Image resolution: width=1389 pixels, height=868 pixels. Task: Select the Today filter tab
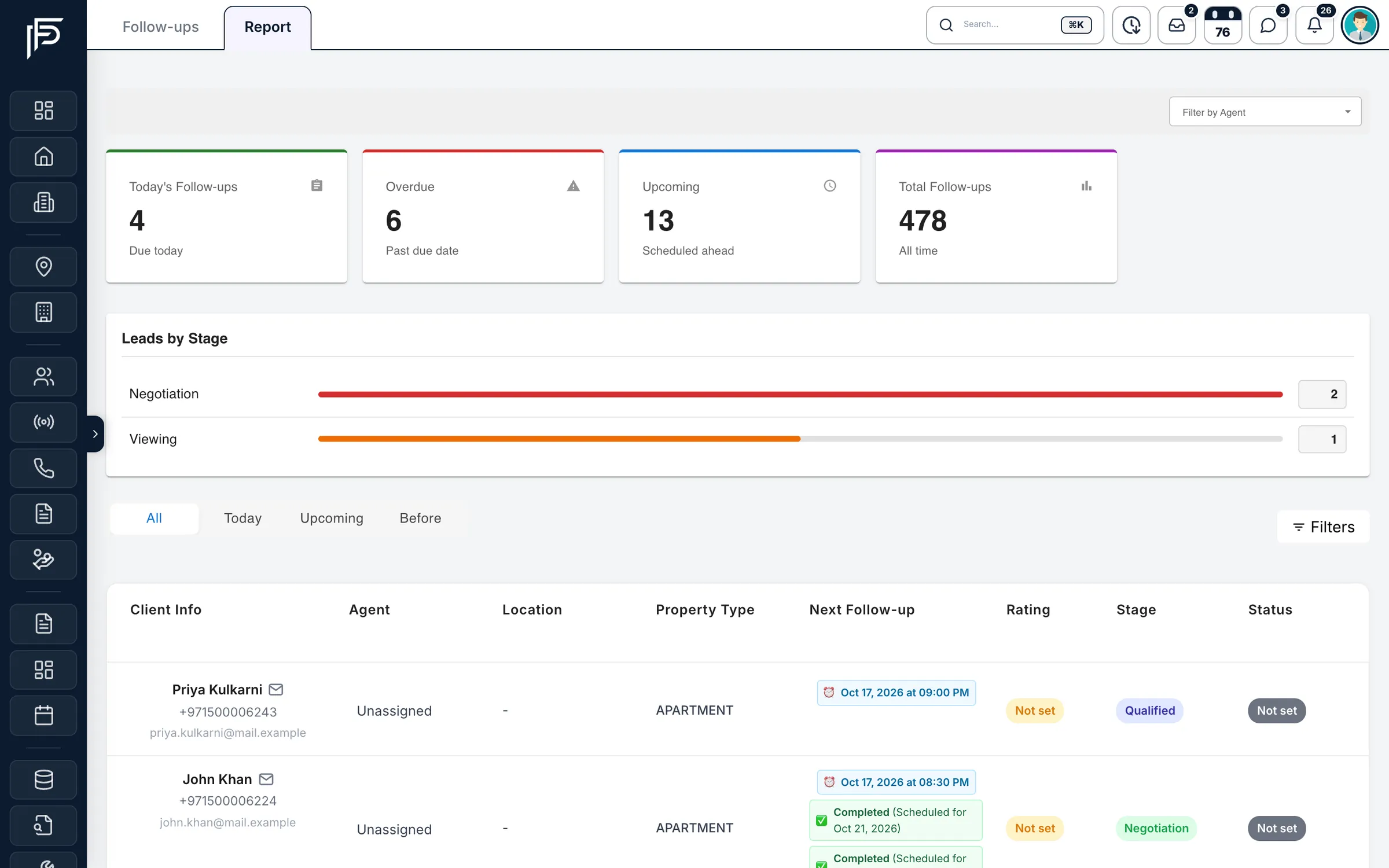[x=242, y=518]
